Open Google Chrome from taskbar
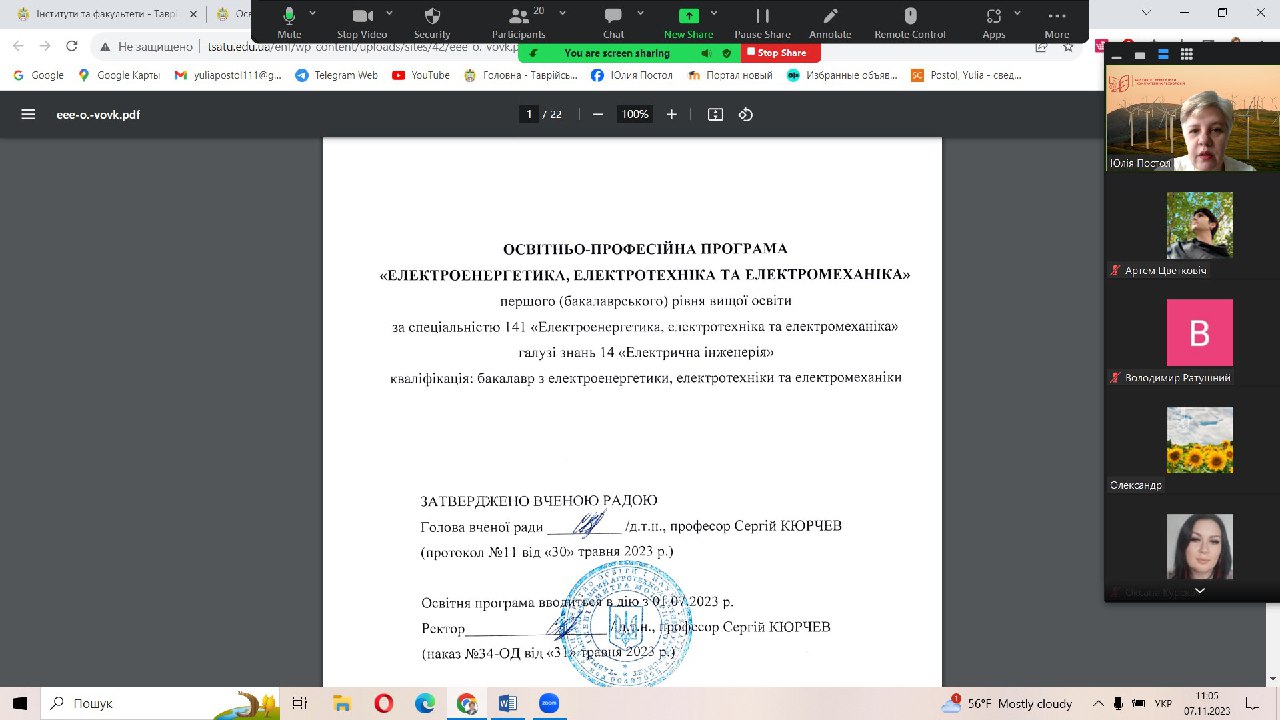The height and width of the screenshot is (720, 1280). pos(467,703)
